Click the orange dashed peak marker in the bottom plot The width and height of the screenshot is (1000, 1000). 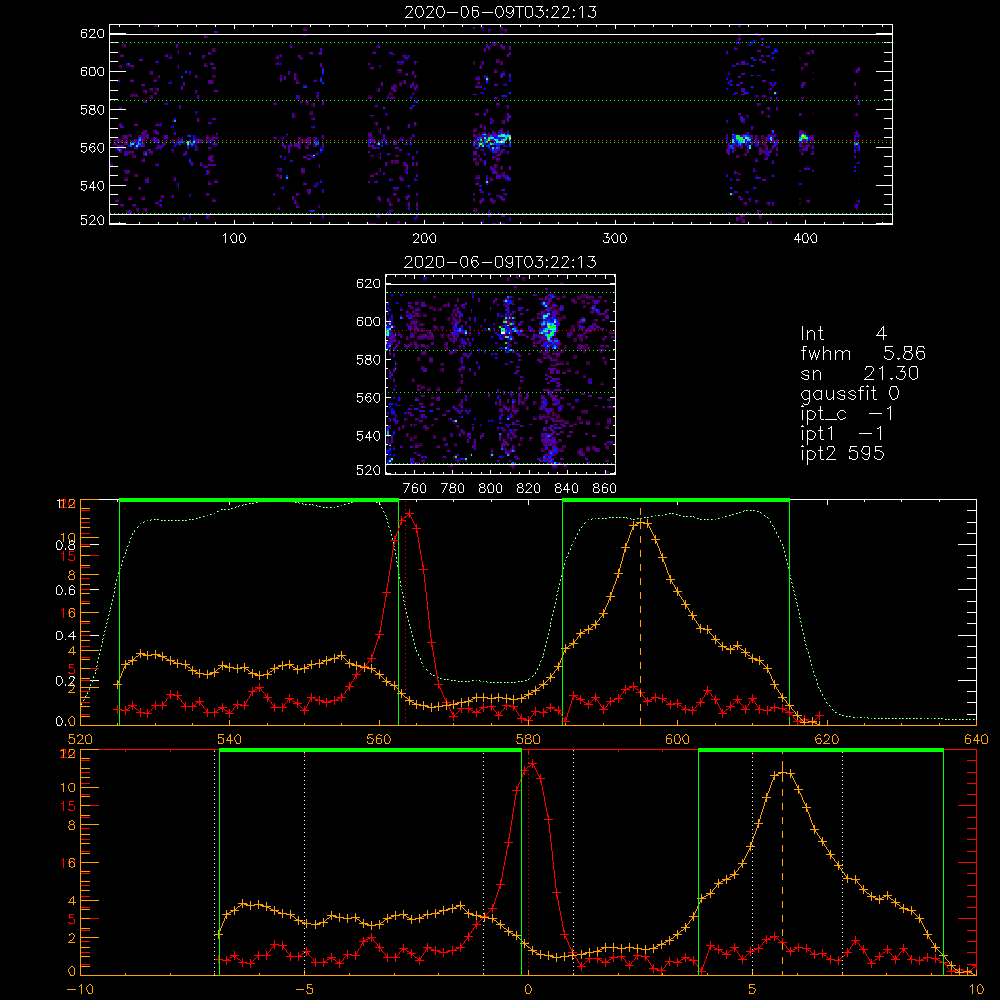point(783,867)
